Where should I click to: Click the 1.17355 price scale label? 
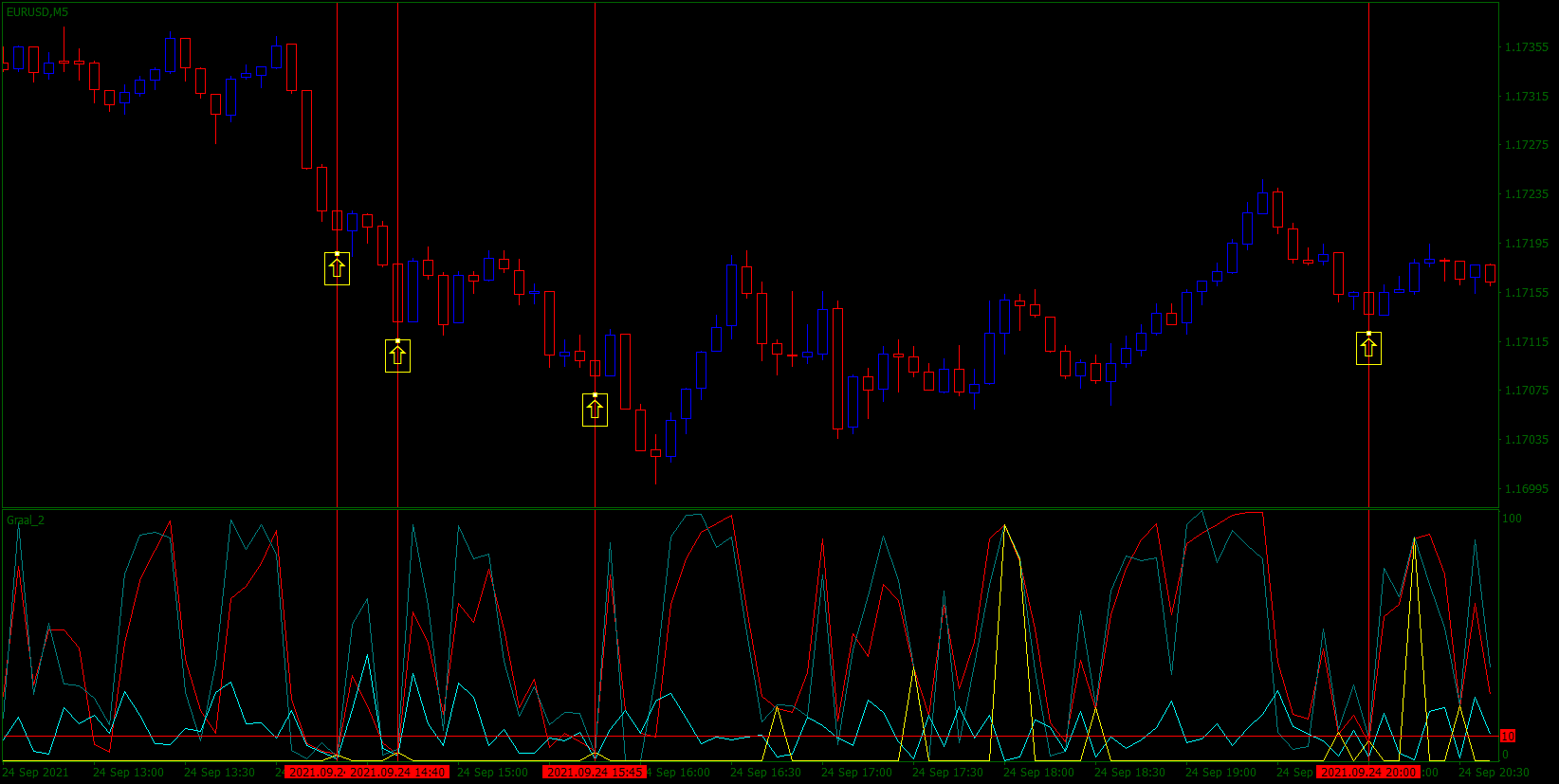[1527, 47]
